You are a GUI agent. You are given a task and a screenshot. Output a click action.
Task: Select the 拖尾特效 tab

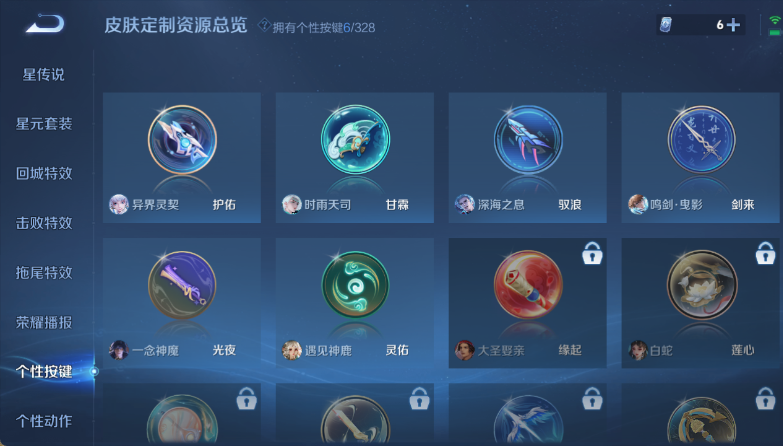click(x=44, y=273)
